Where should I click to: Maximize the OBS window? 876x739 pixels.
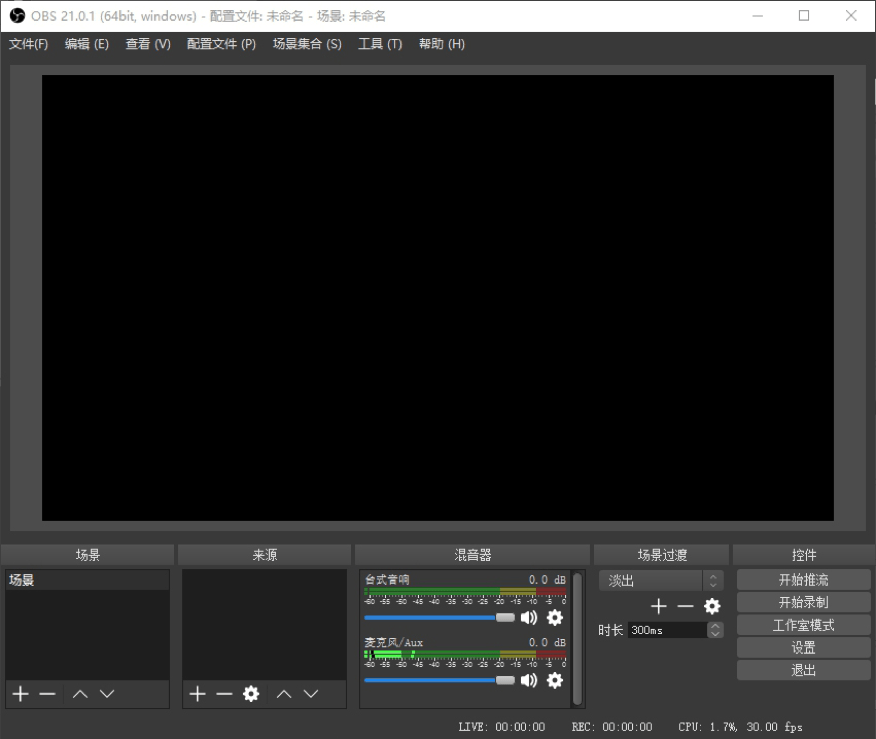pyautogui.click(x=804, y=16)
